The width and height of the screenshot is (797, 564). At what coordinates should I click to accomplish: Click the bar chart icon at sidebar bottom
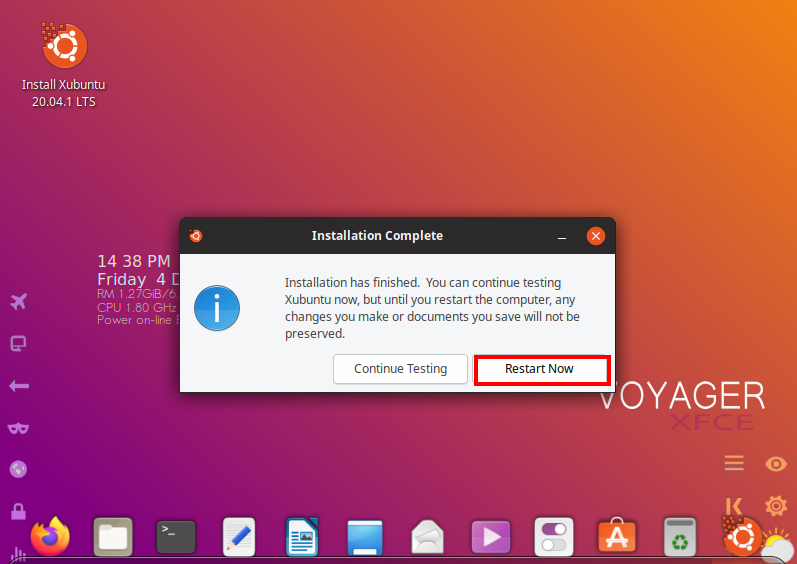[x=18, y=554]
